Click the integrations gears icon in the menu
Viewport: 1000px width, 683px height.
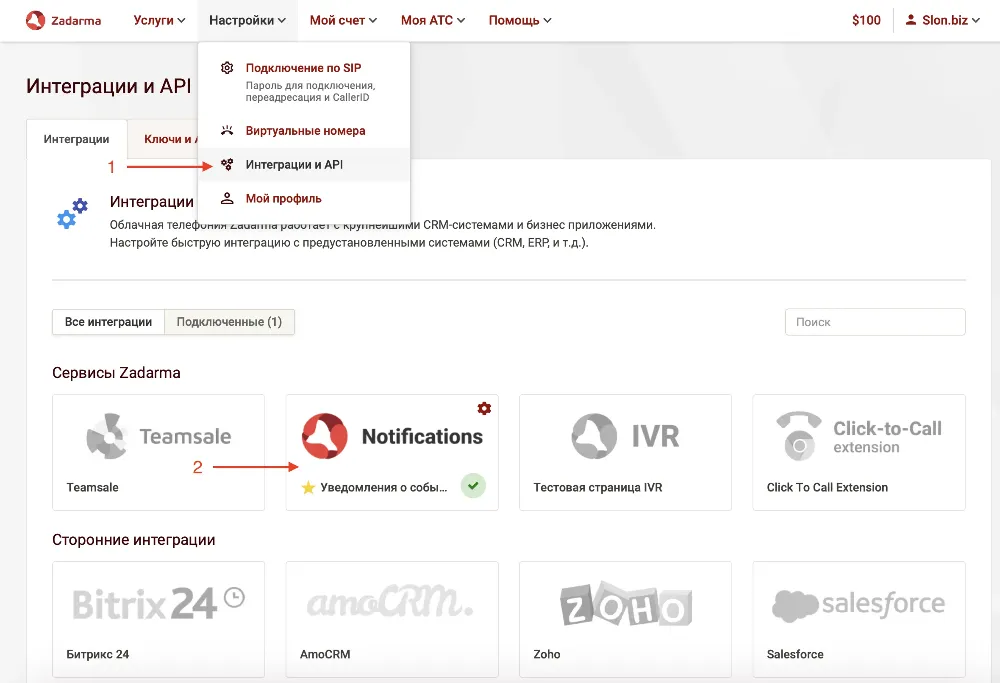[227, 165]
